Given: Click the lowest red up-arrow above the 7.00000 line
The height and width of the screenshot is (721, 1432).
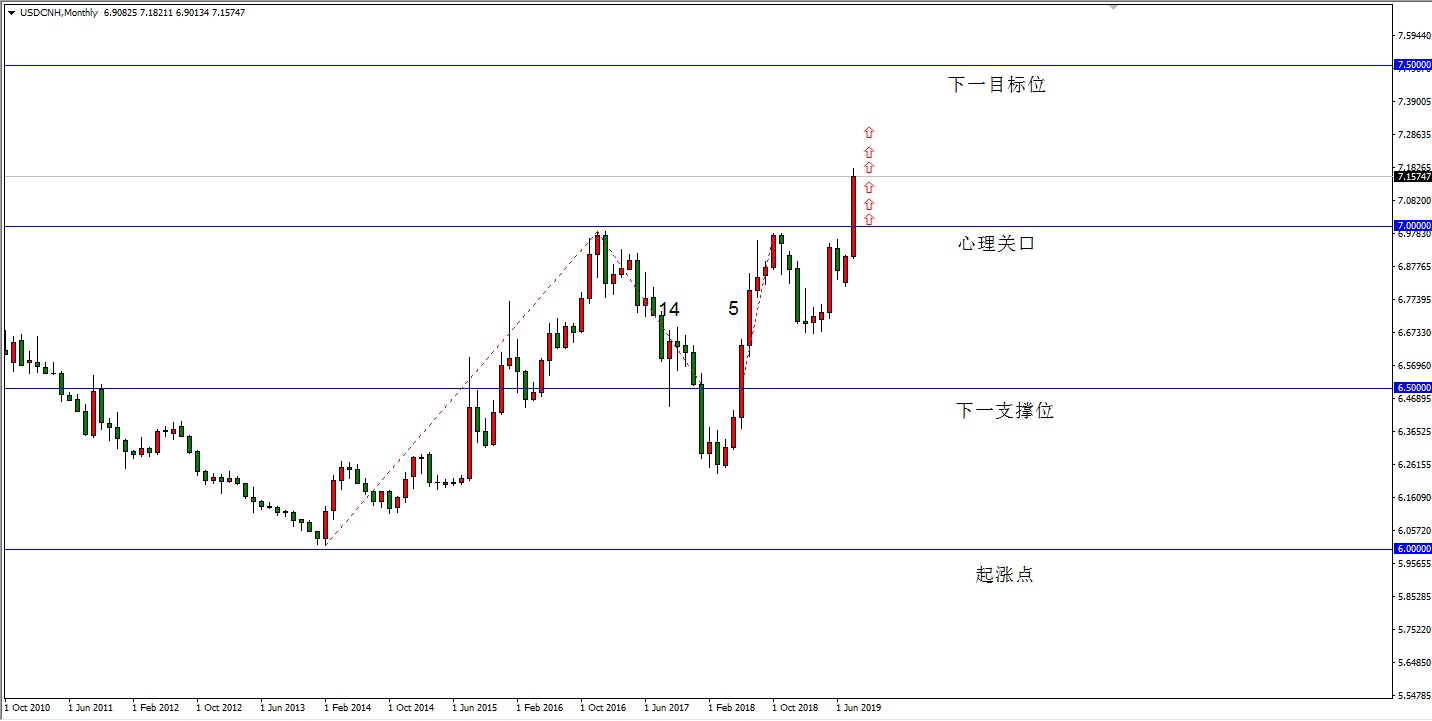Looking at the screenshot, I should (x=869, y=219).
